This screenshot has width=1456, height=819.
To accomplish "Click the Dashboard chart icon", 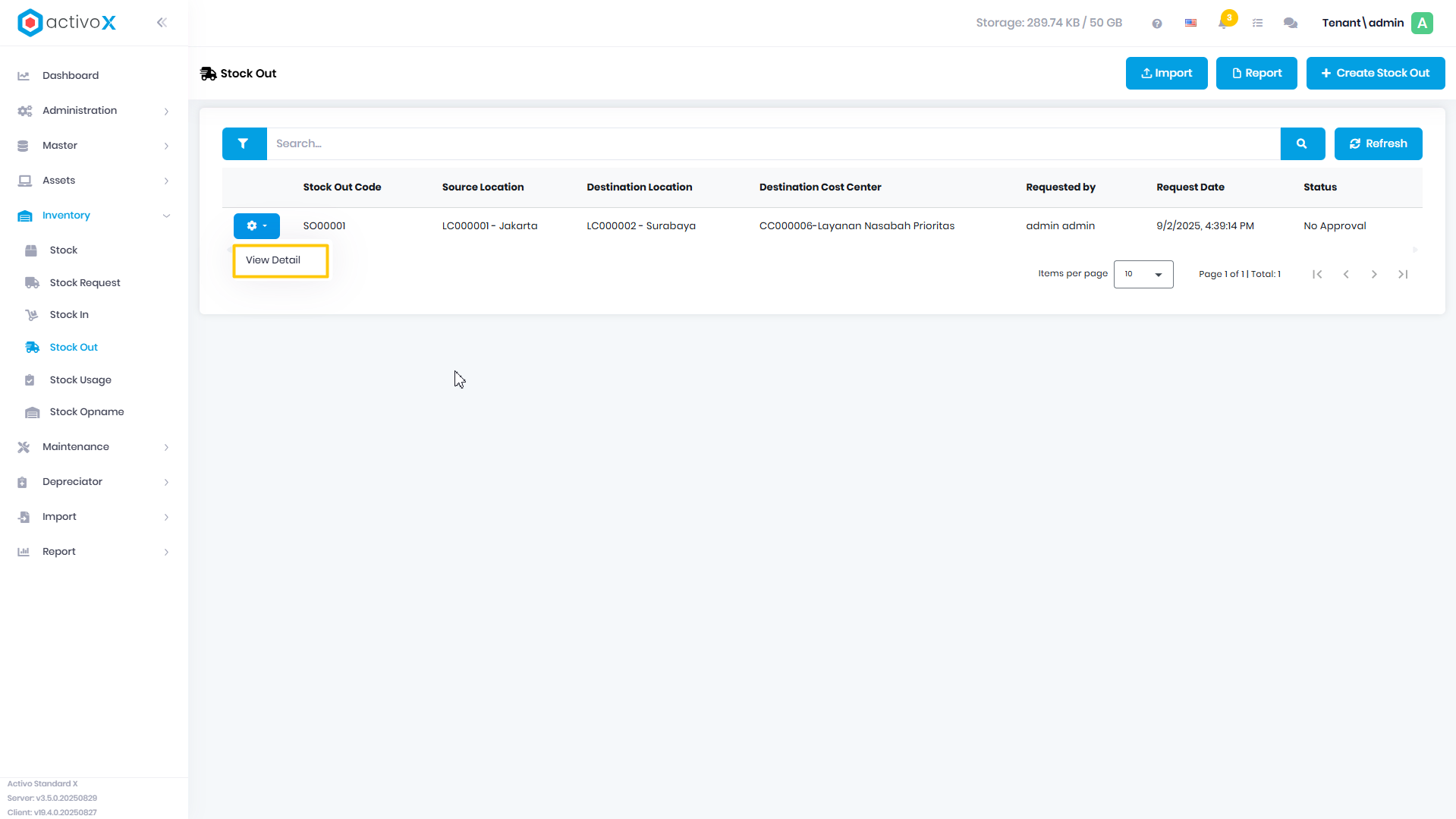I will (x=24, y=76).
